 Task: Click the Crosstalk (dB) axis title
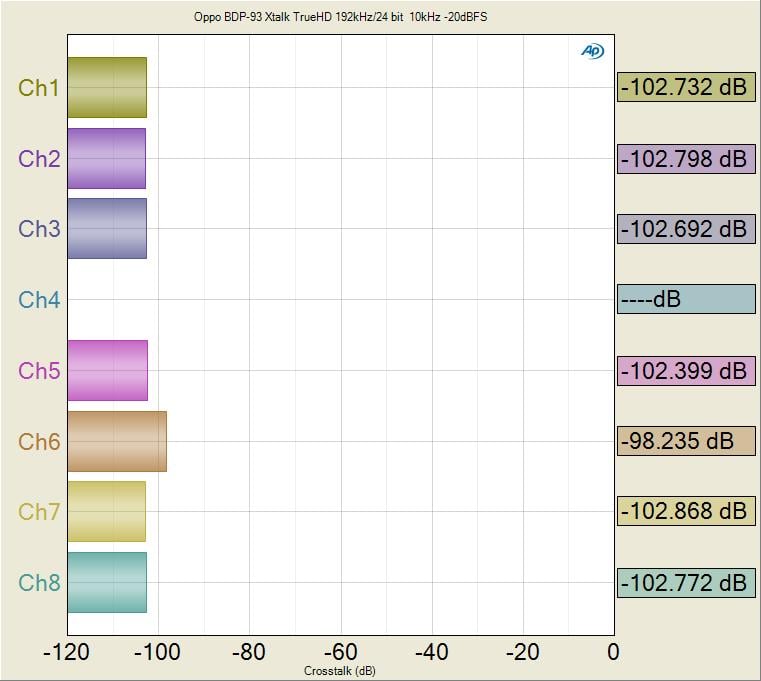tap(340, 670)
